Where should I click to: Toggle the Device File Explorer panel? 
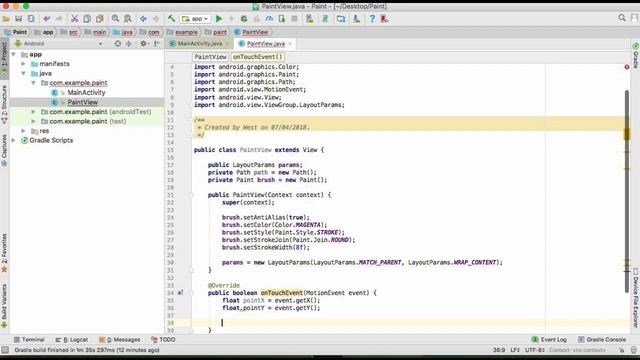(x=636, y=298)
